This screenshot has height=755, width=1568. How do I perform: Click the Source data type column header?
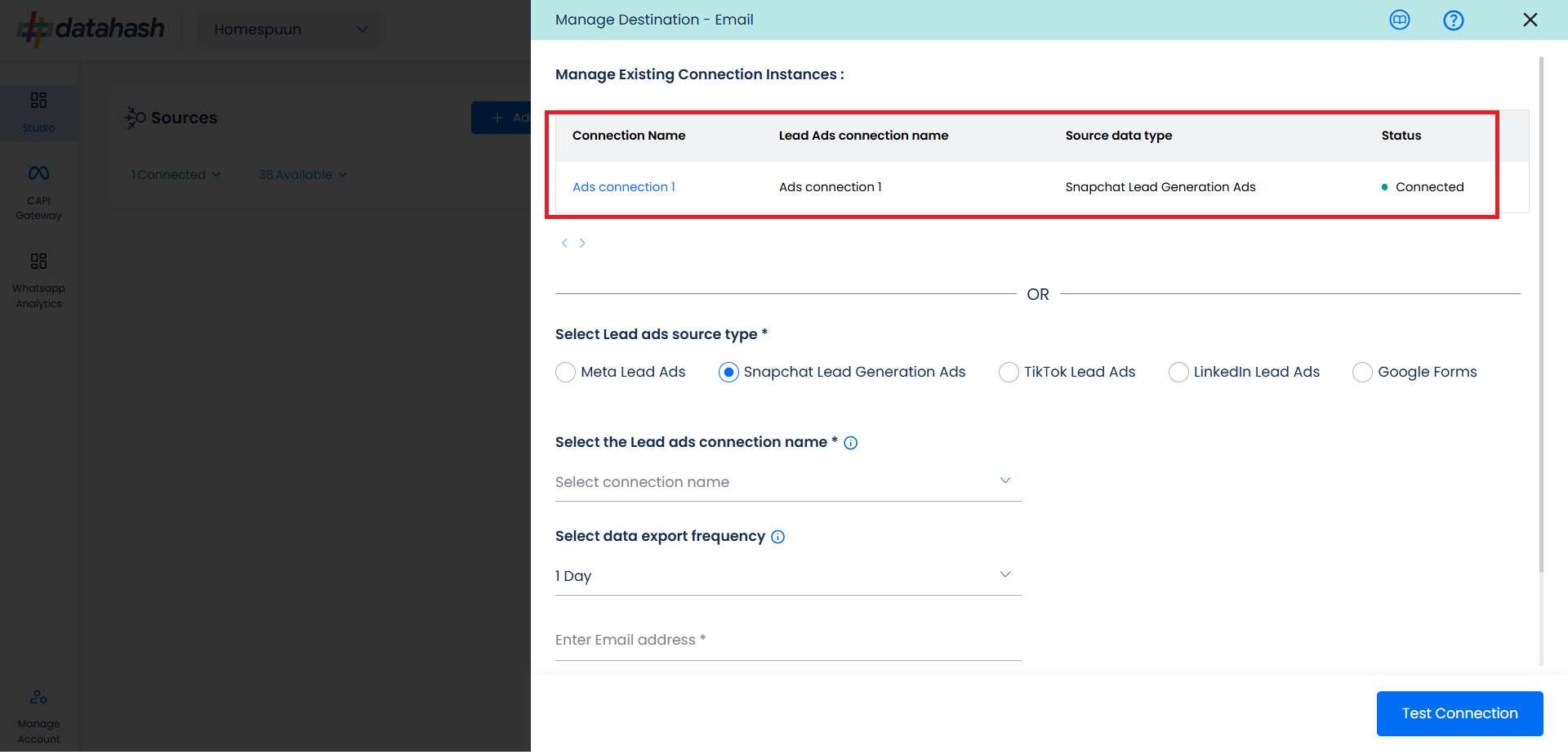[x=1118, y=136]
